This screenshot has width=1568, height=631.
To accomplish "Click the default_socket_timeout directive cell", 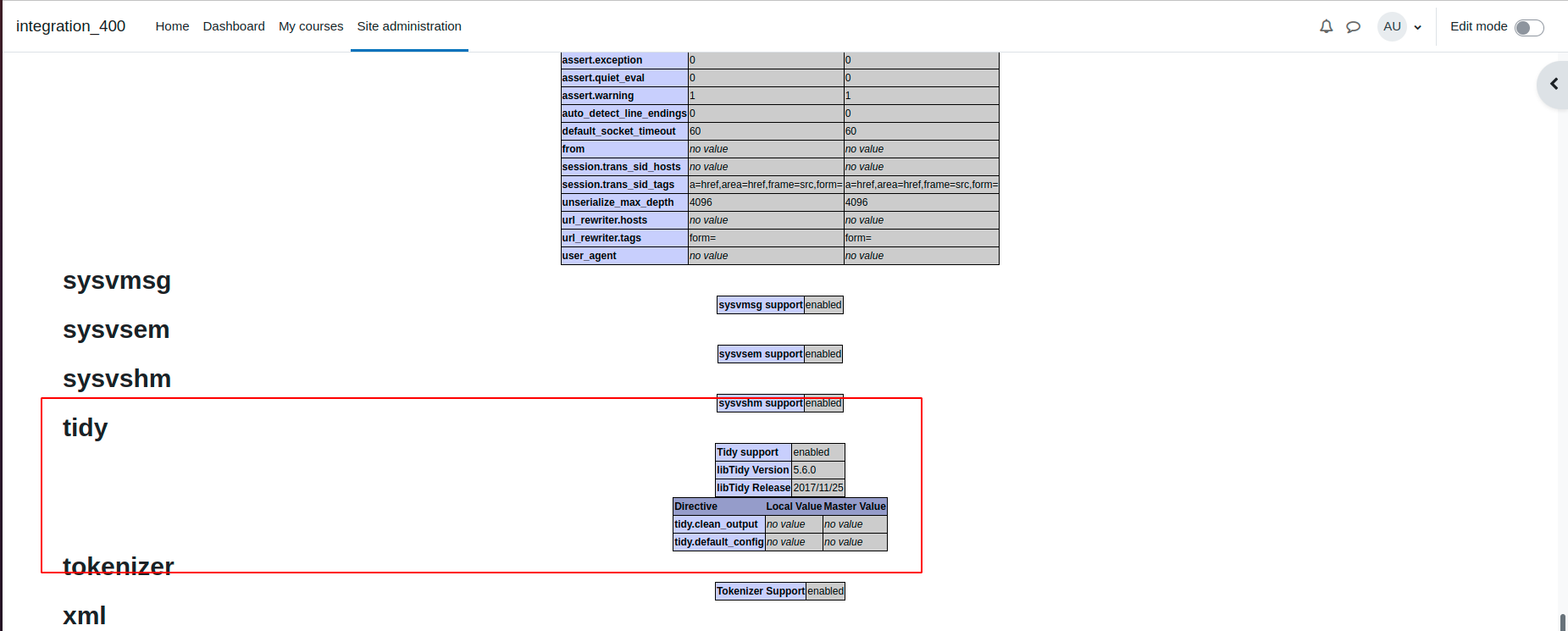I will click(x=624, y=131).
